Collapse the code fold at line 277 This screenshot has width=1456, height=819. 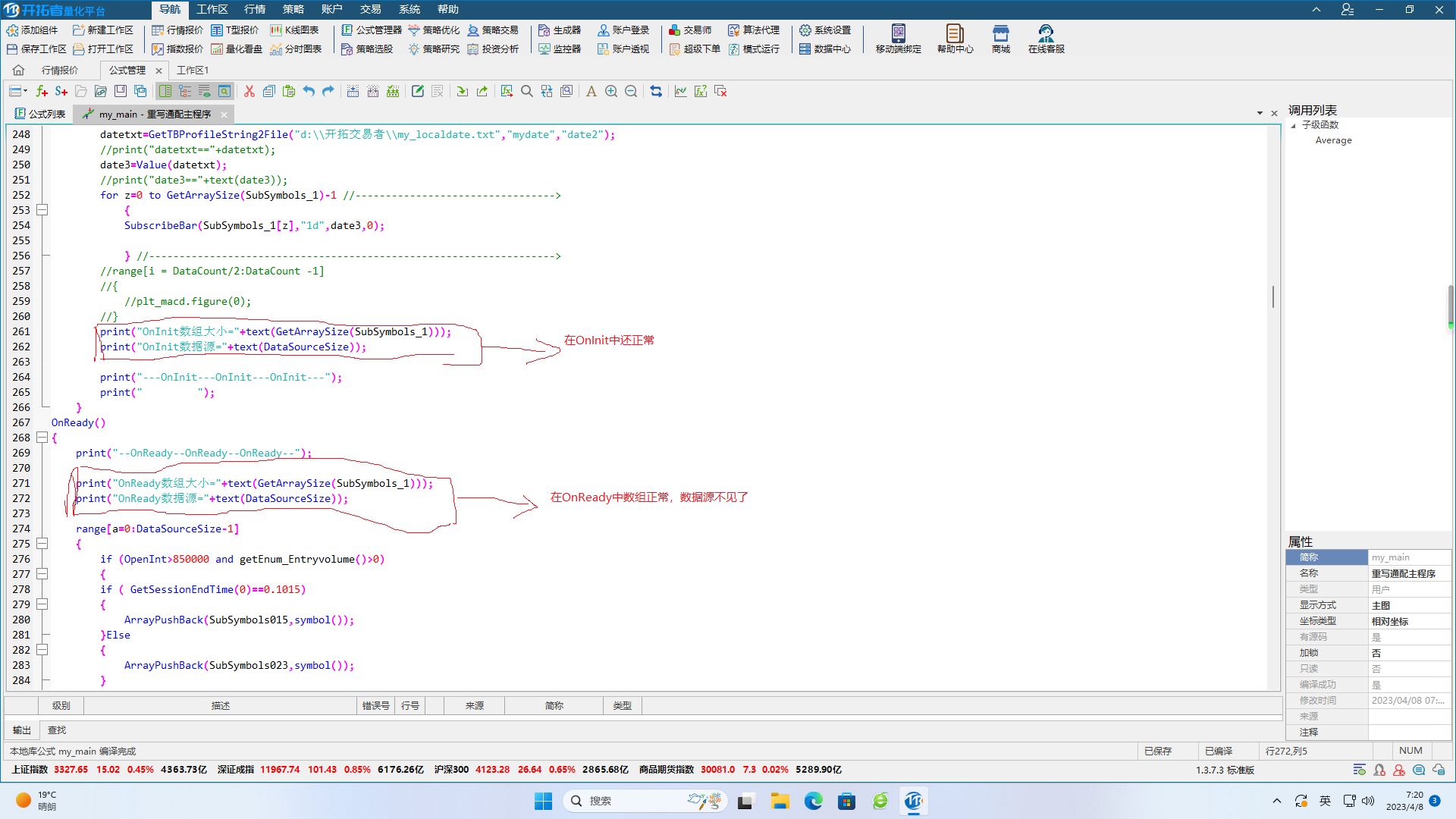click(x=42, y=574)
